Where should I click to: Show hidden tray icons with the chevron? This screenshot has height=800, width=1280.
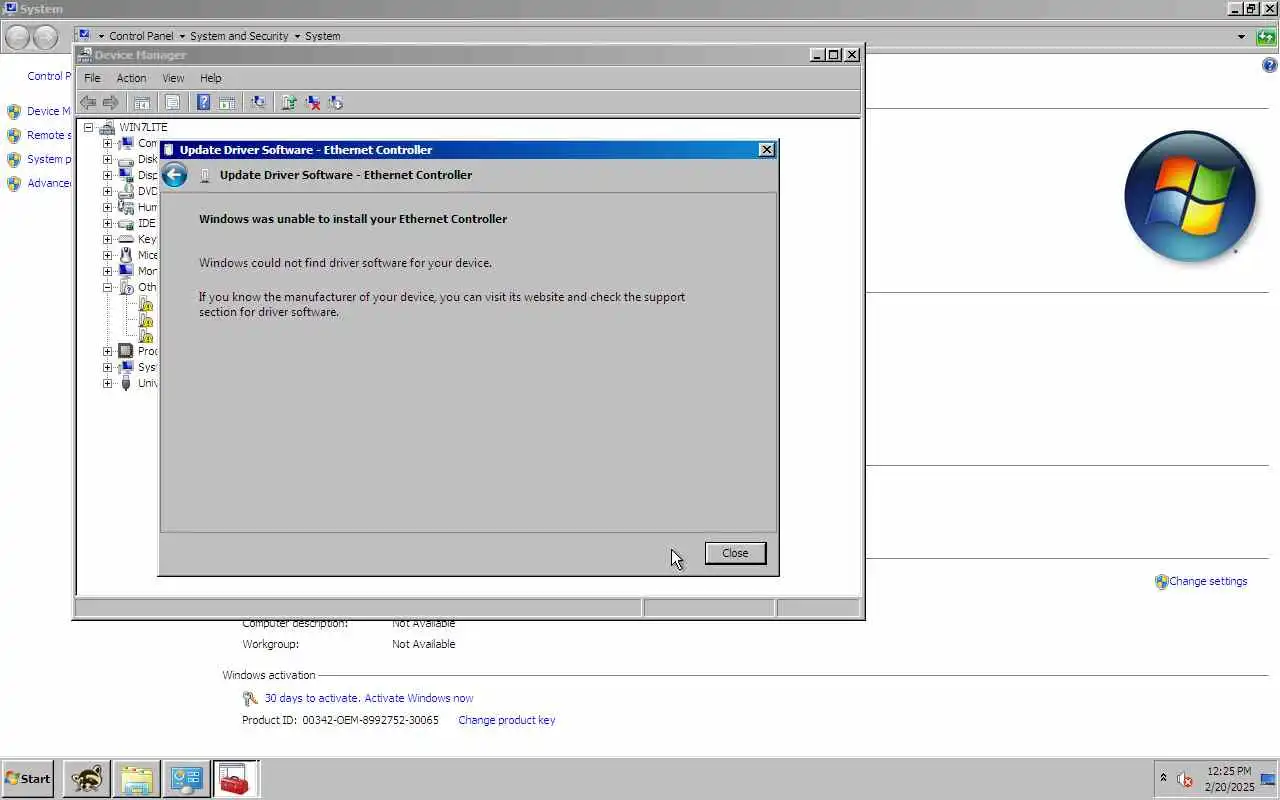pos(1163,778)
